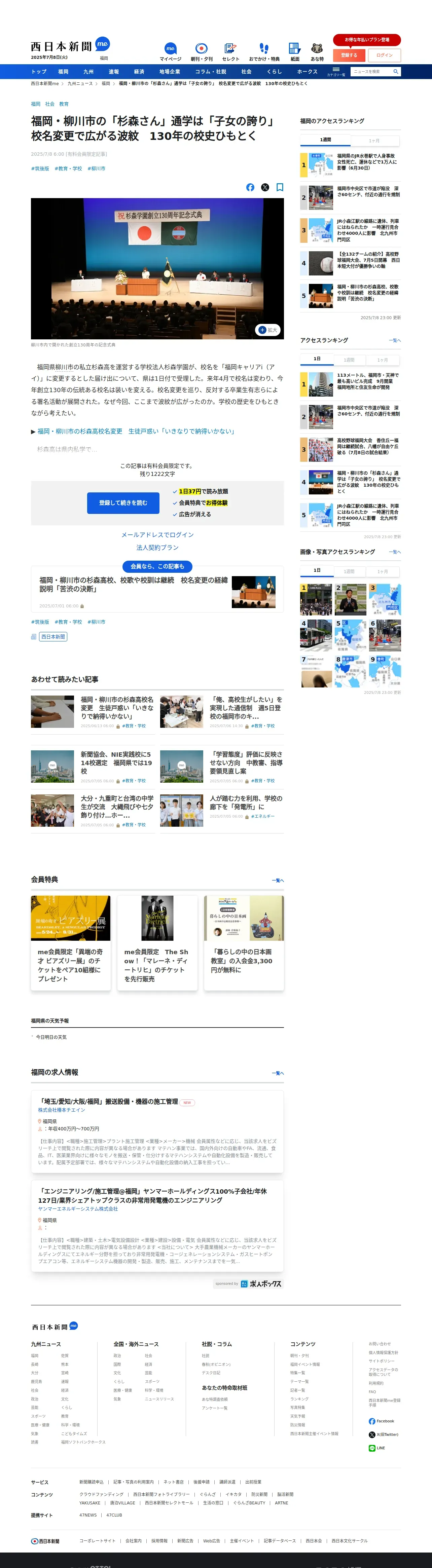The image size is (432, 1568).
Task: Open 今日明日の天気 link
Action: point(51,1037)
